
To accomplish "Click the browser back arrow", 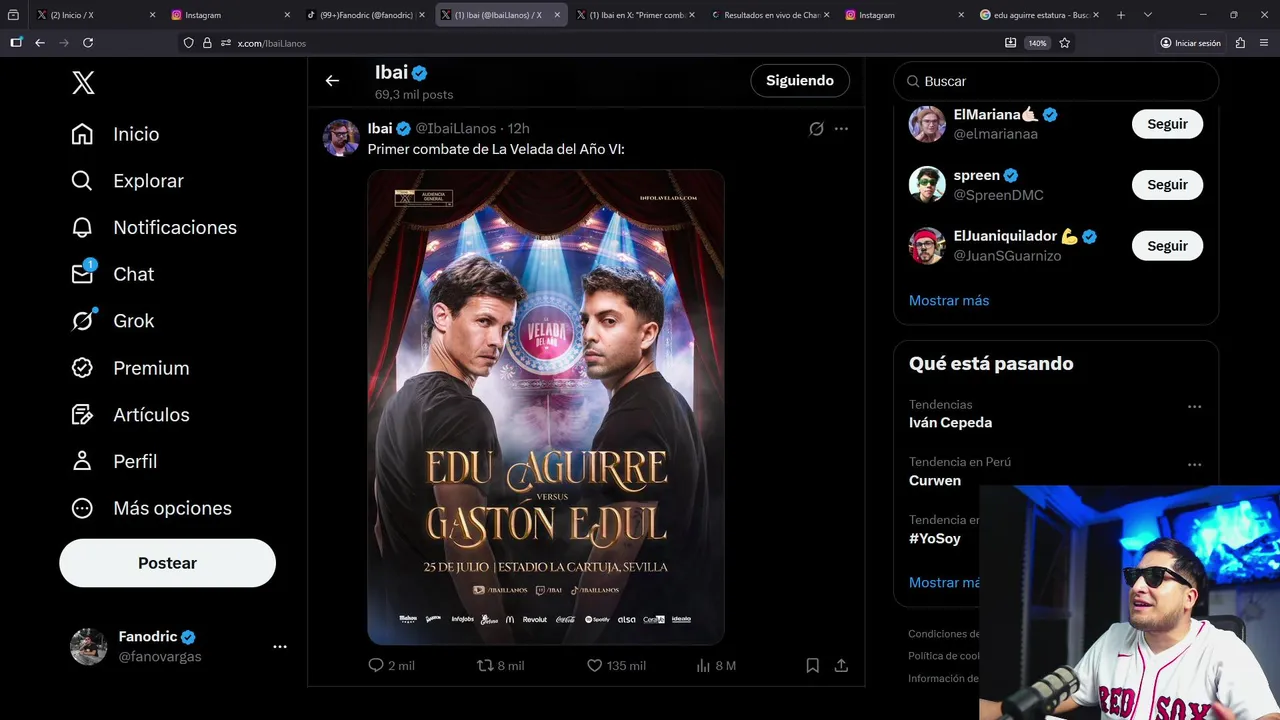I will 40,43.
